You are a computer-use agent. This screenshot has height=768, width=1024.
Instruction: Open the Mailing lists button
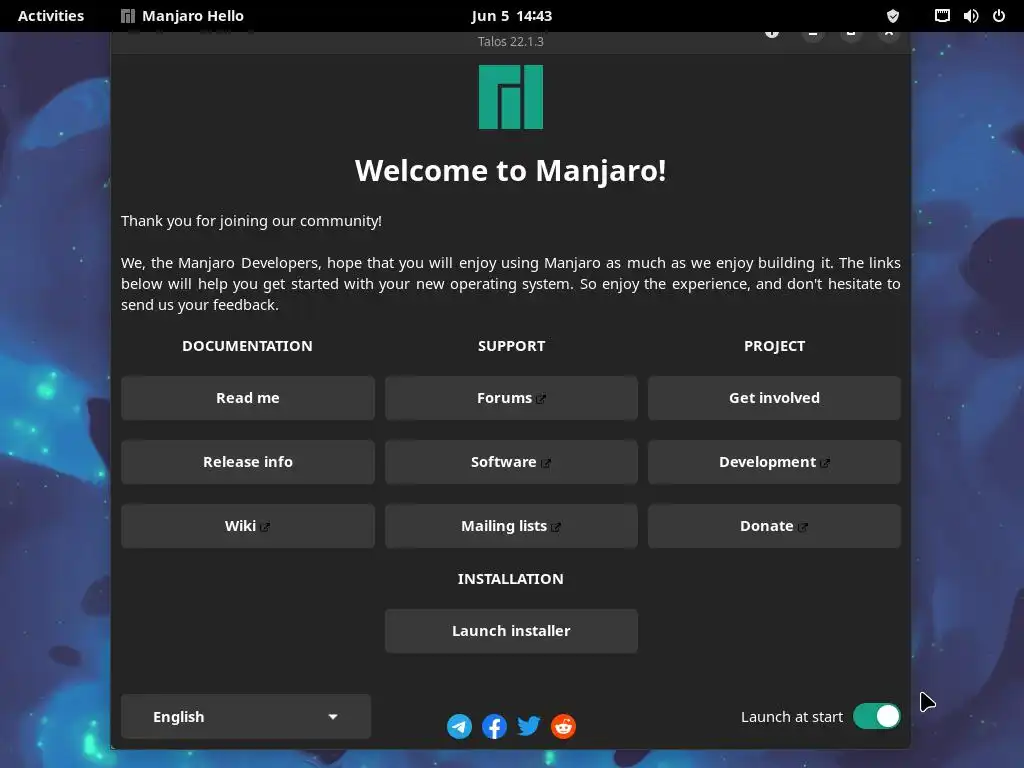pyautogui.click(x=511, y=526)
